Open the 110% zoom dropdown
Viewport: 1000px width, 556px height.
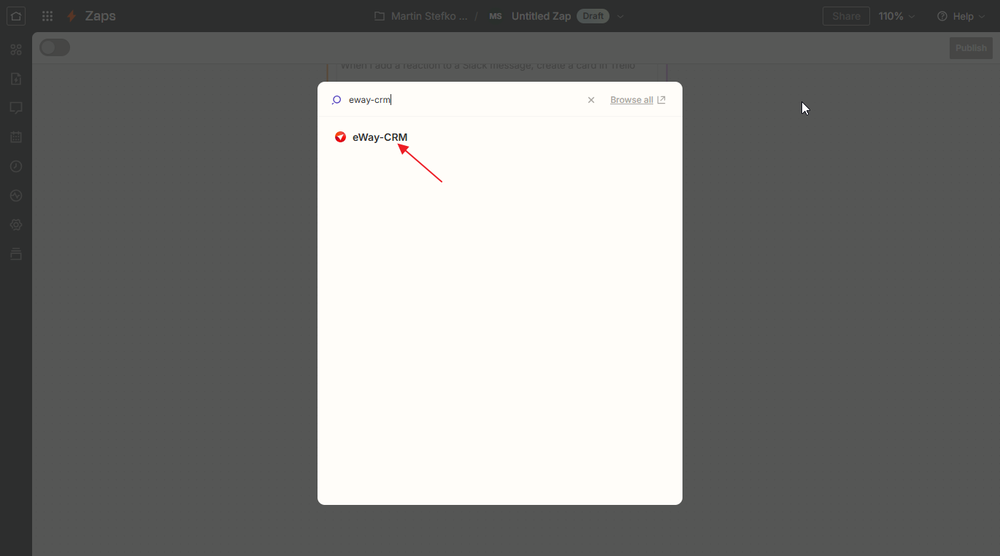(897, 16)
